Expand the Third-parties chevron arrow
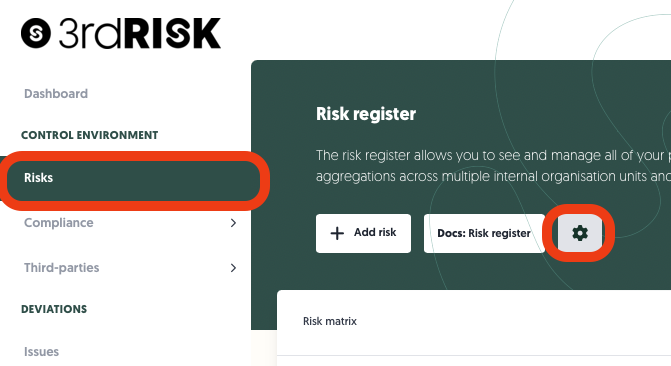This screenshot has height=366, width=671. tap(233, 268)
